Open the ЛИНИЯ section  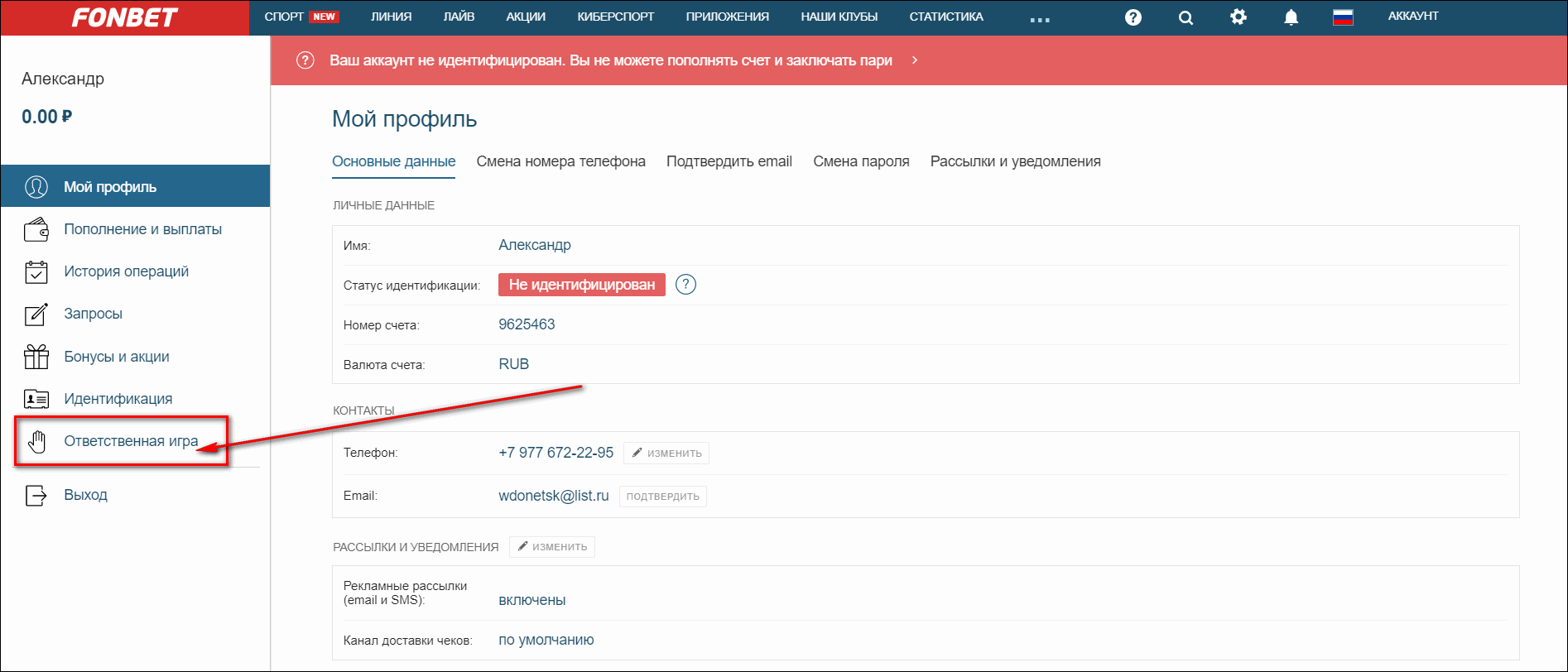pyautogui.click(x=391, y=17)
